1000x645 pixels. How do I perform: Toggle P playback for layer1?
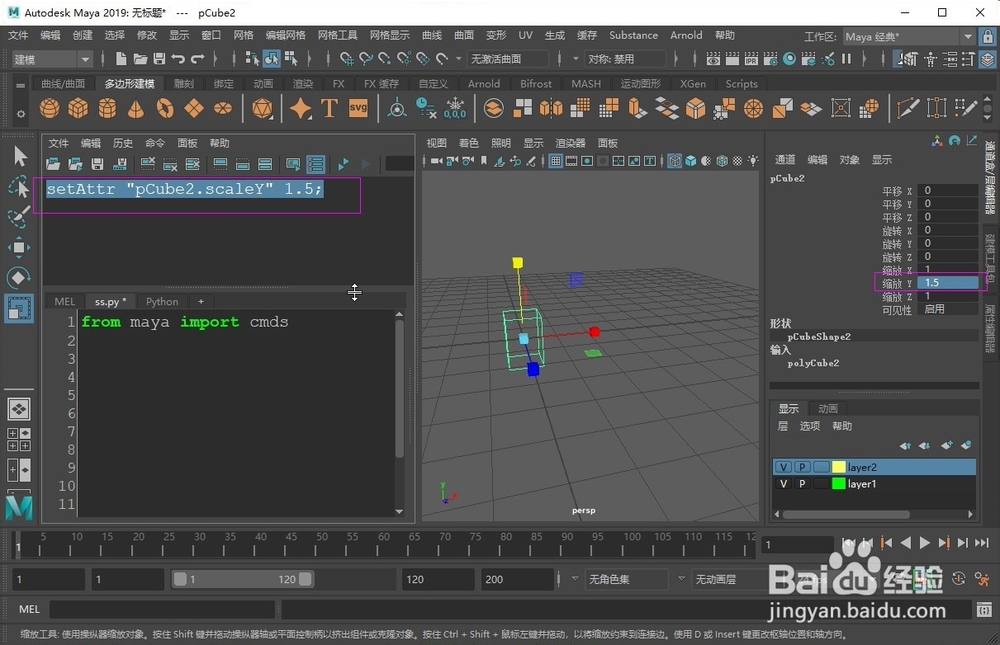click(802, 484)
